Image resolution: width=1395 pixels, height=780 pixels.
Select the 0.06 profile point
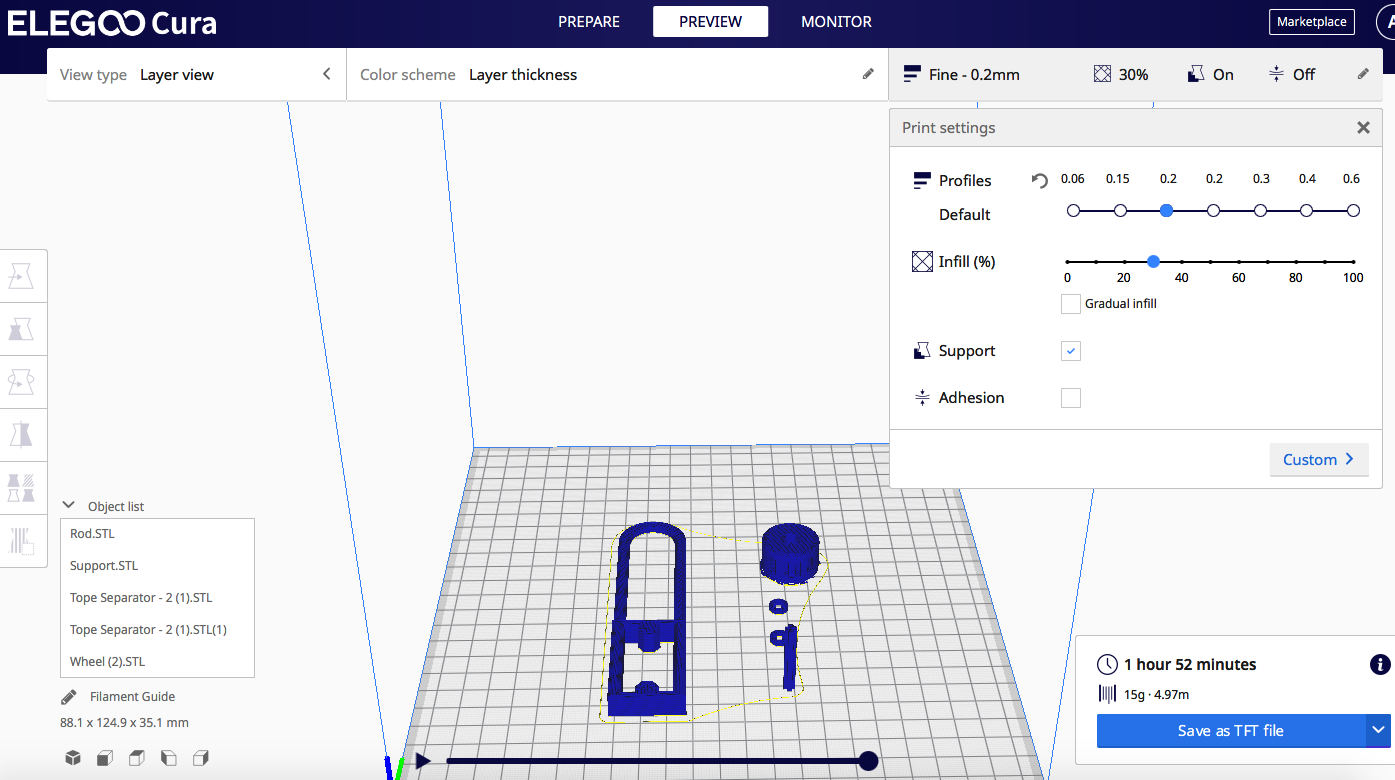click(1073, 211)
